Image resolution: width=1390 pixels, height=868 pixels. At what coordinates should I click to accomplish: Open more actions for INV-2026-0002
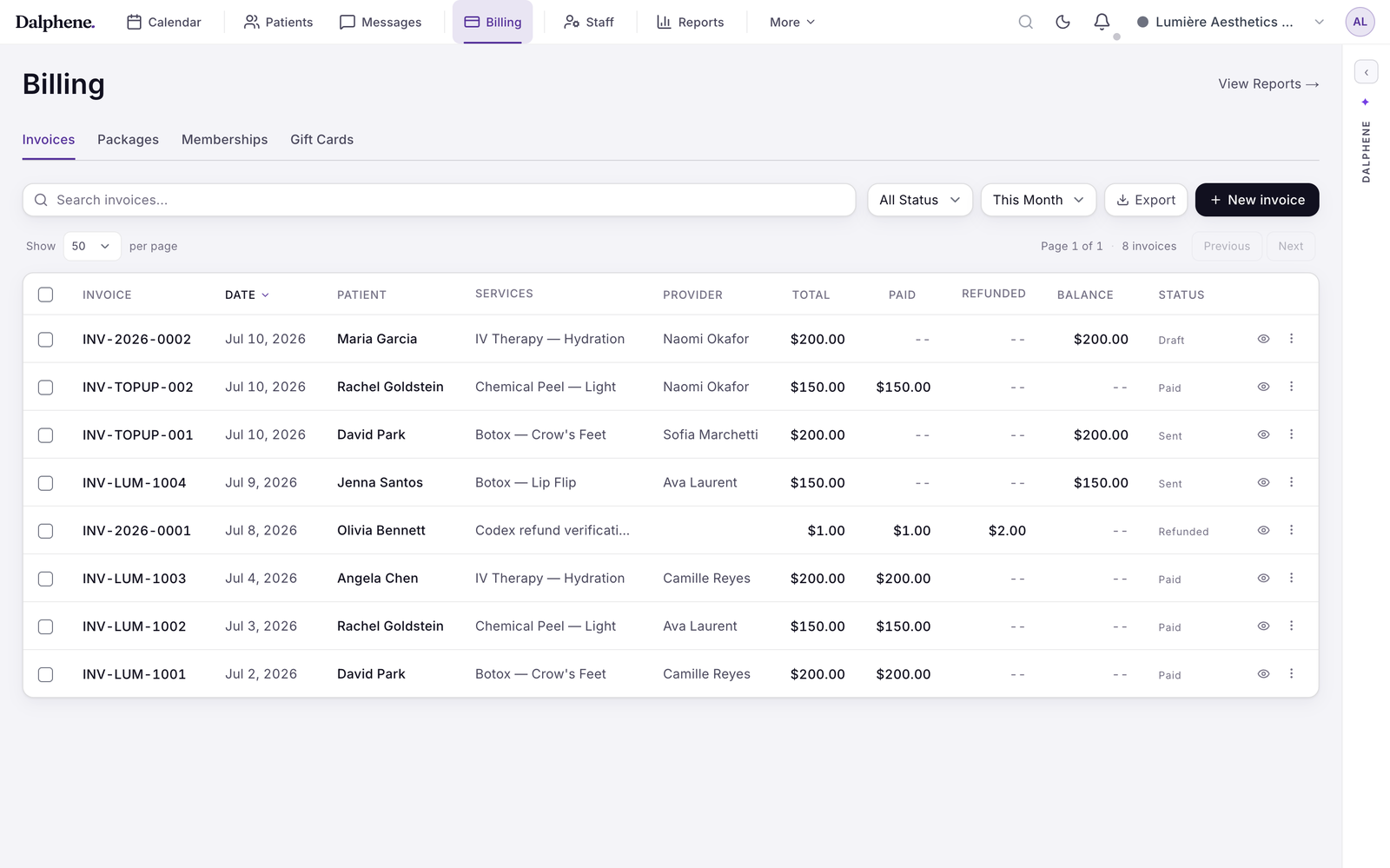(1291, 339)
